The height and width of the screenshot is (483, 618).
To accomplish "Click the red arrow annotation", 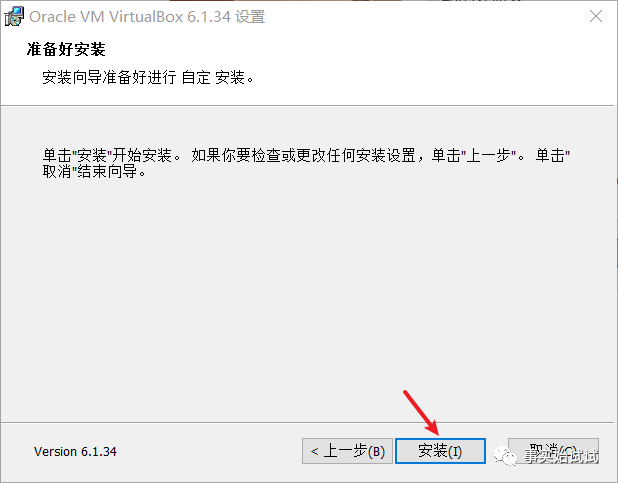I will 421,413.
